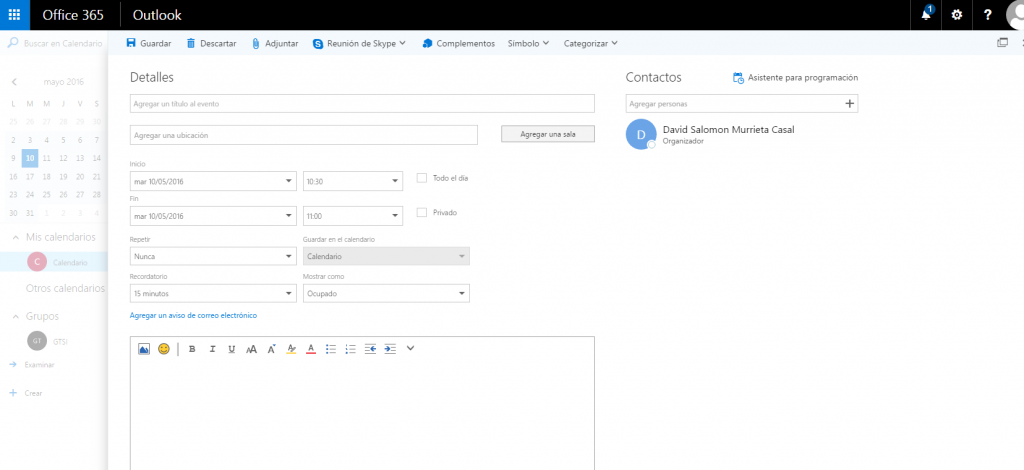Check the "Privado" checkbox
Viewport: 1024px width, 470px height.
click(422, 212)
